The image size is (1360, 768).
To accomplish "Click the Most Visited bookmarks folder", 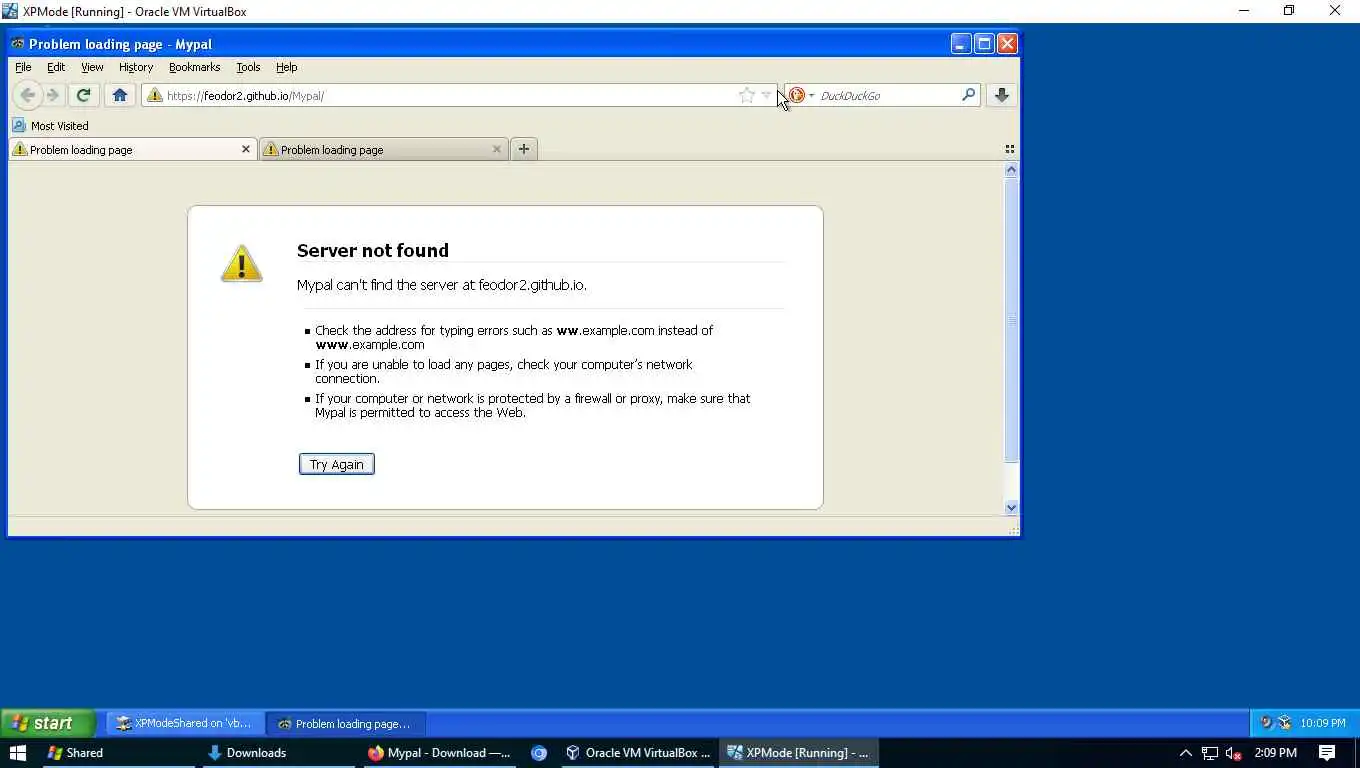I will [x=51, y=126].
